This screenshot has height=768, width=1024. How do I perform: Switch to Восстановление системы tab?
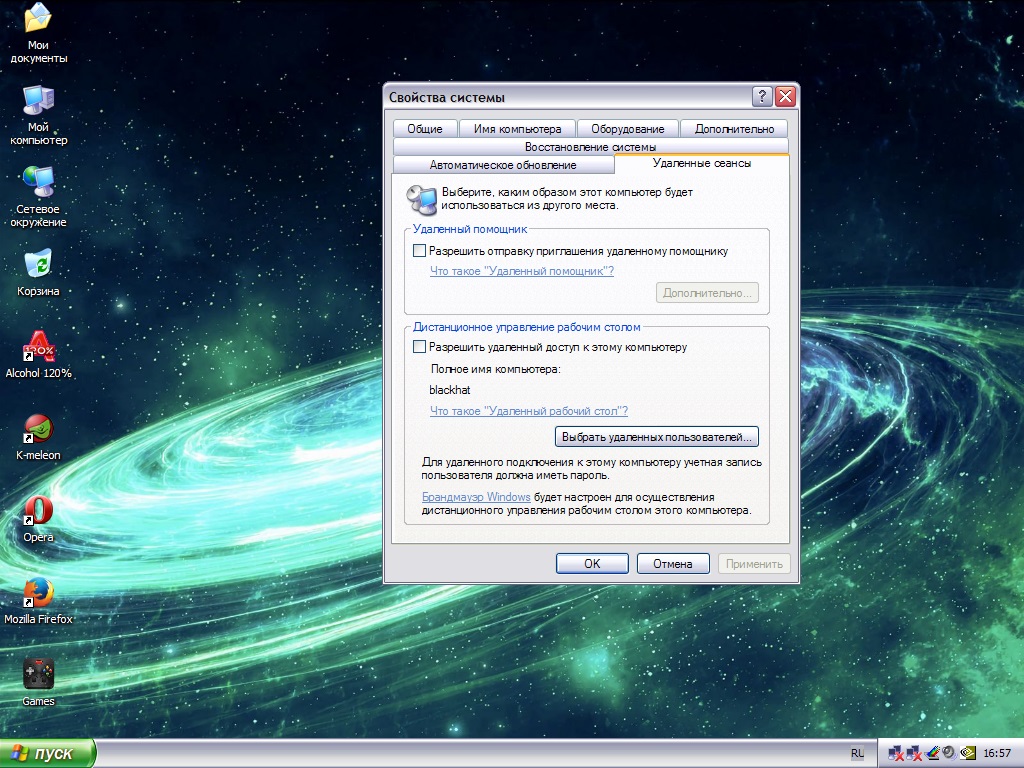(590, 147)
